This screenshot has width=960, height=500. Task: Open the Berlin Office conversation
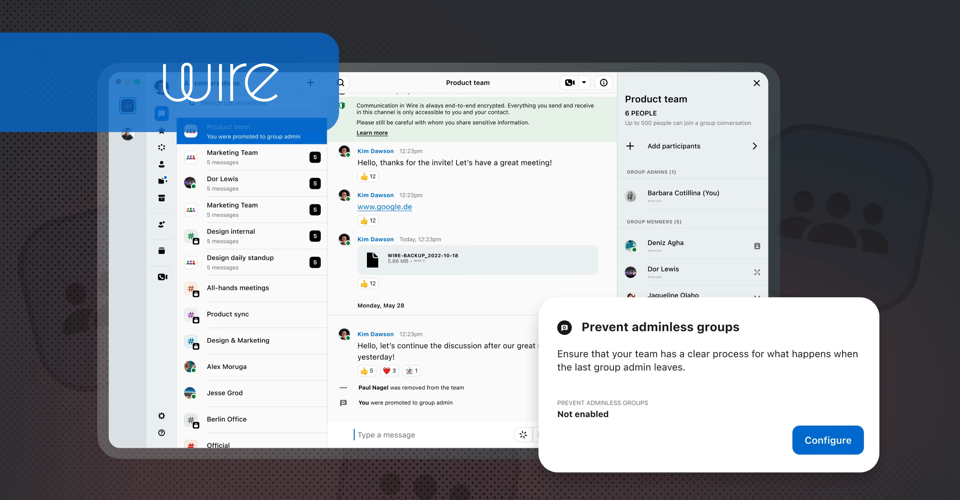(x=252, y=420)
